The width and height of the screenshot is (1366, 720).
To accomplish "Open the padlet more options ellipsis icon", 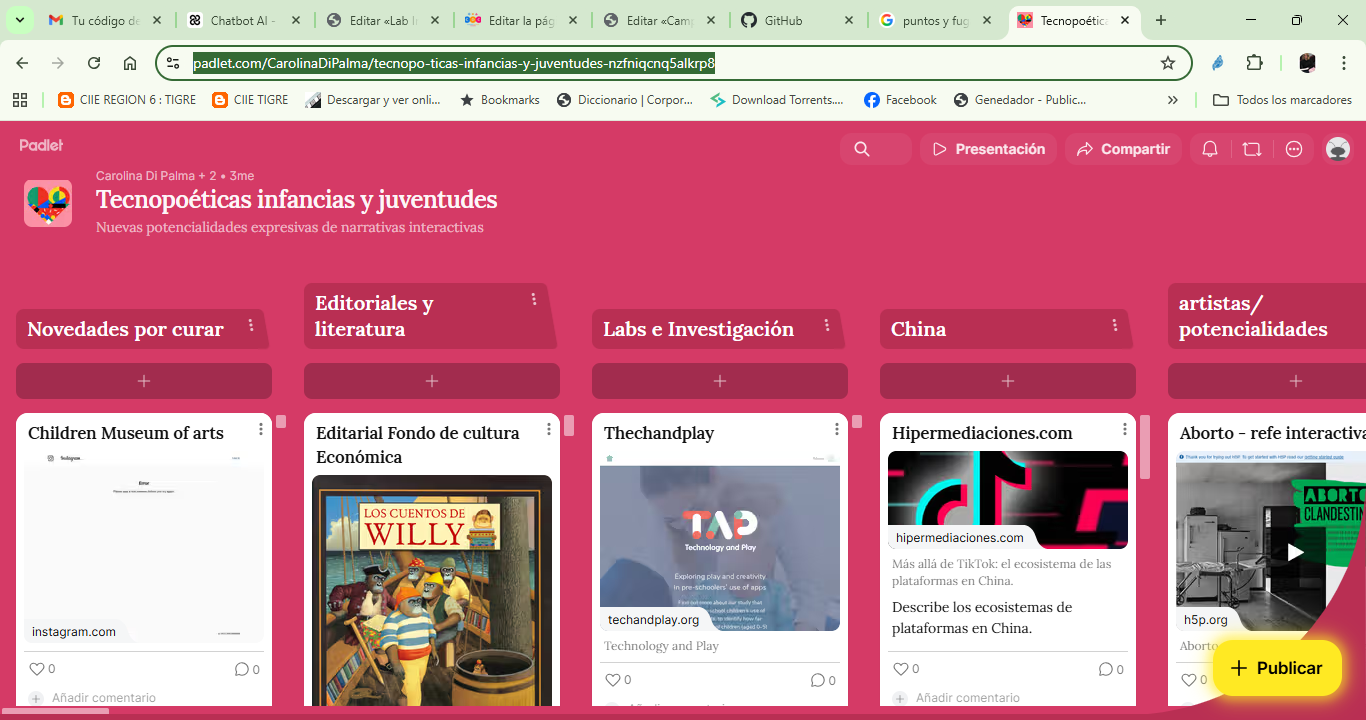I will pyautogui.click(x=1294, y=148).
